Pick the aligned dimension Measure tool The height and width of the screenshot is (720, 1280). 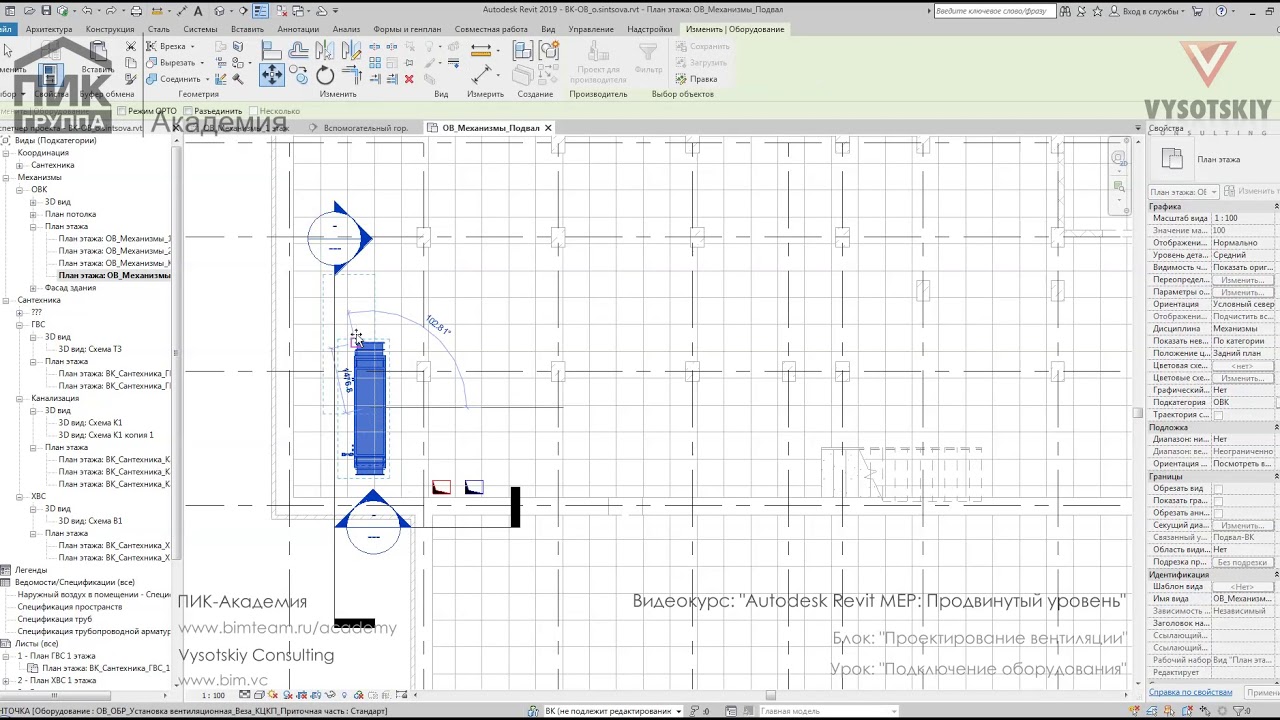click(481, 74)
